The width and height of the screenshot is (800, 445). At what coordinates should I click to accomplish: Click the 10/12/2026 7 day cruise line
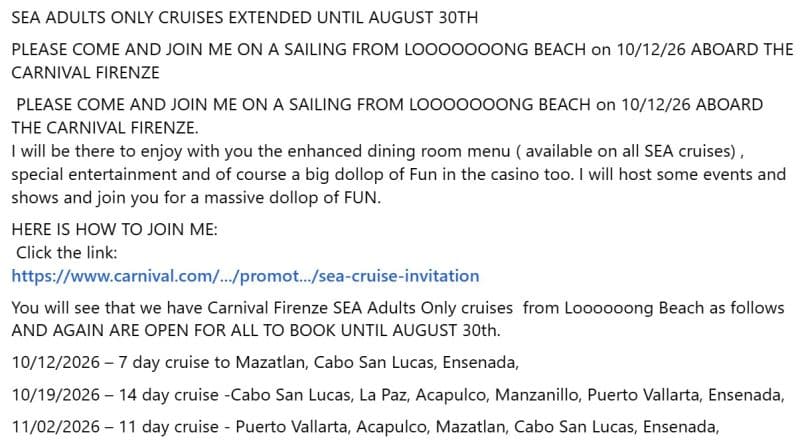265,362
